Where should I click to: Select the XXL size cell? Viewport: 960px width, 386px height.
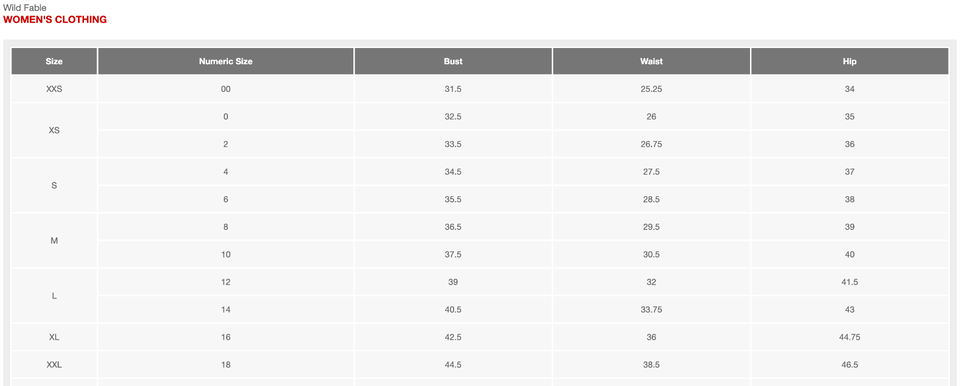pyautogui.click(x=54, y=365)
